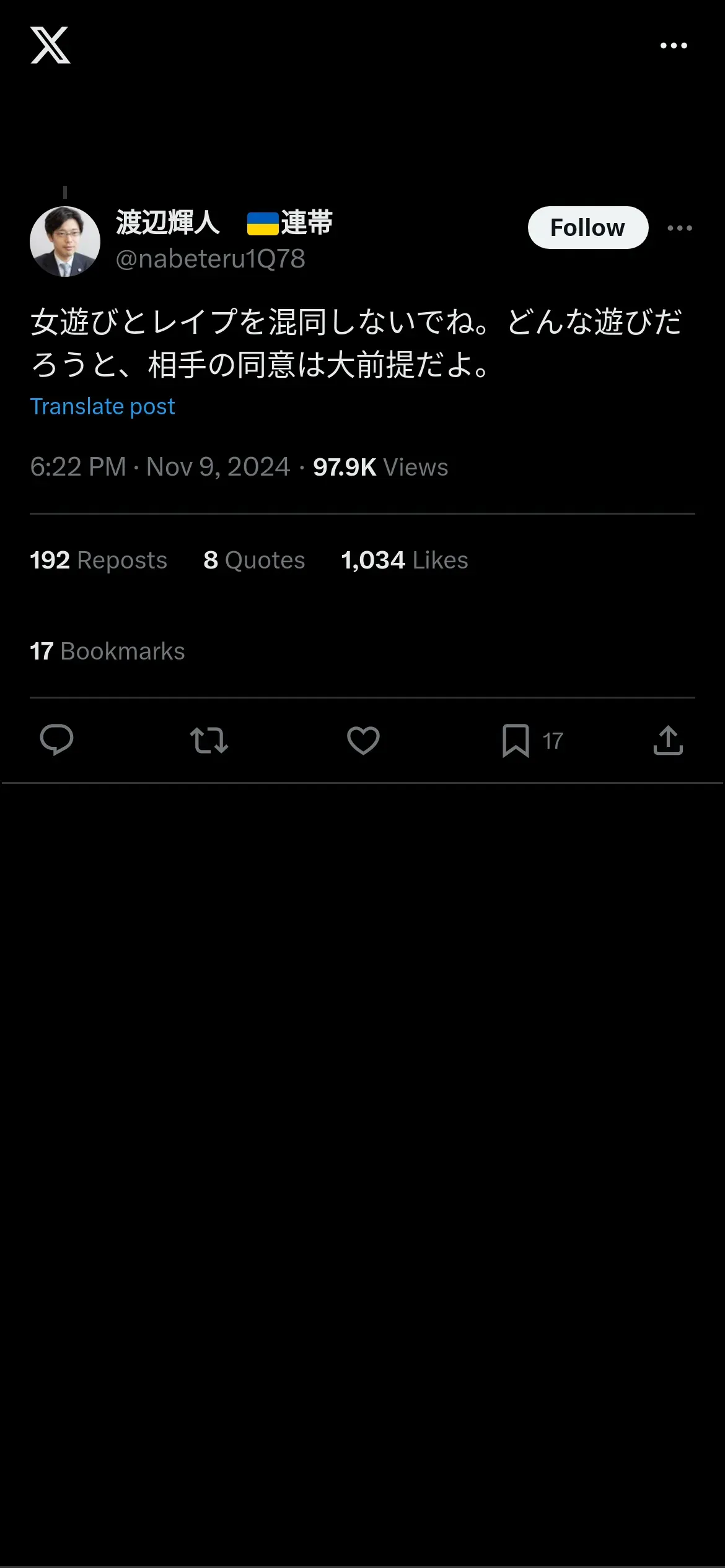Image resolution: width=725 pixels, height=1568 pixels.
Task: Click the Japanese post text
Action: coord(356,342)
